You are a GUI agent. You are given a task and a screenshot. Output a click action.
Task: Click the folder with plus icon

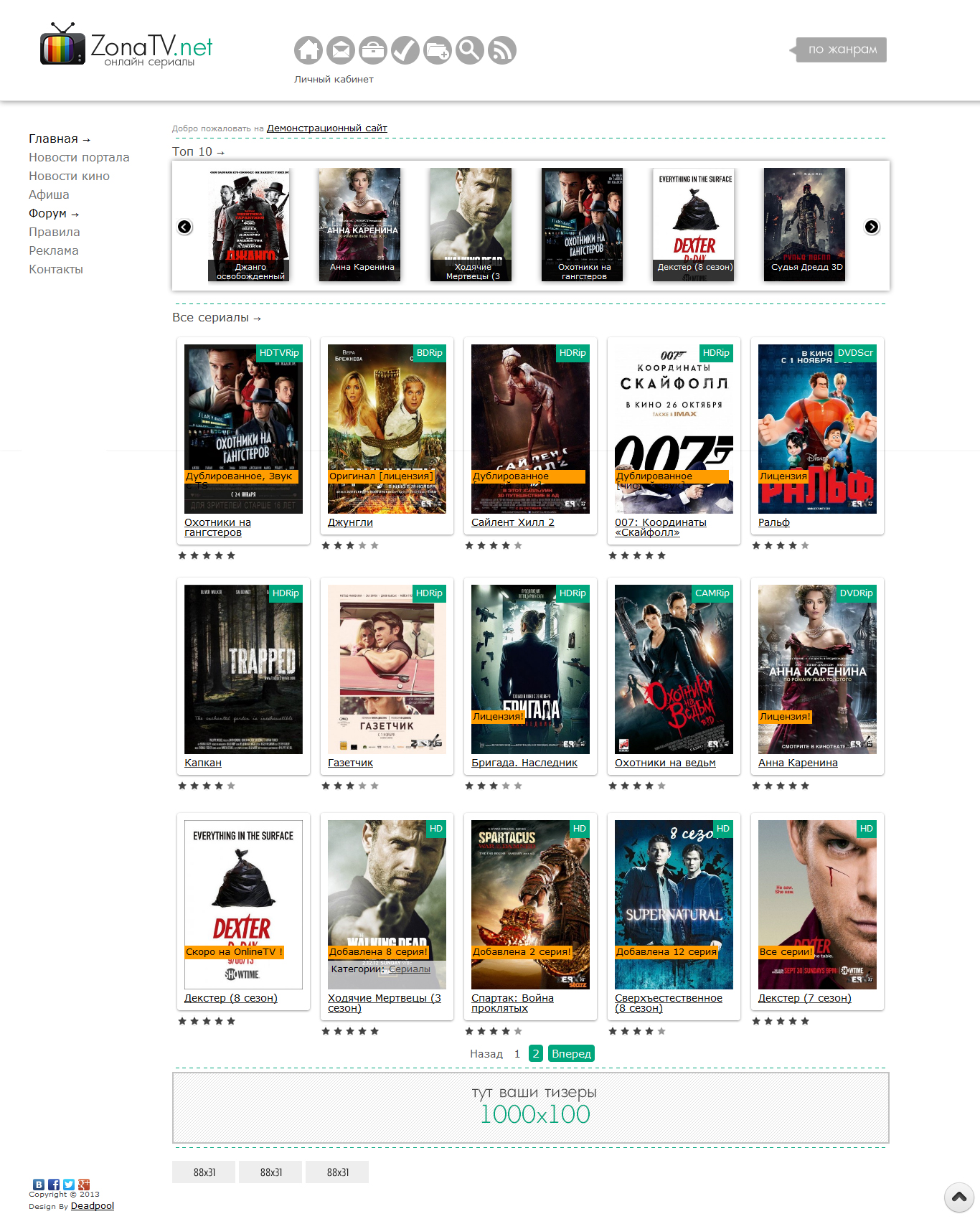tap(438, 50)
